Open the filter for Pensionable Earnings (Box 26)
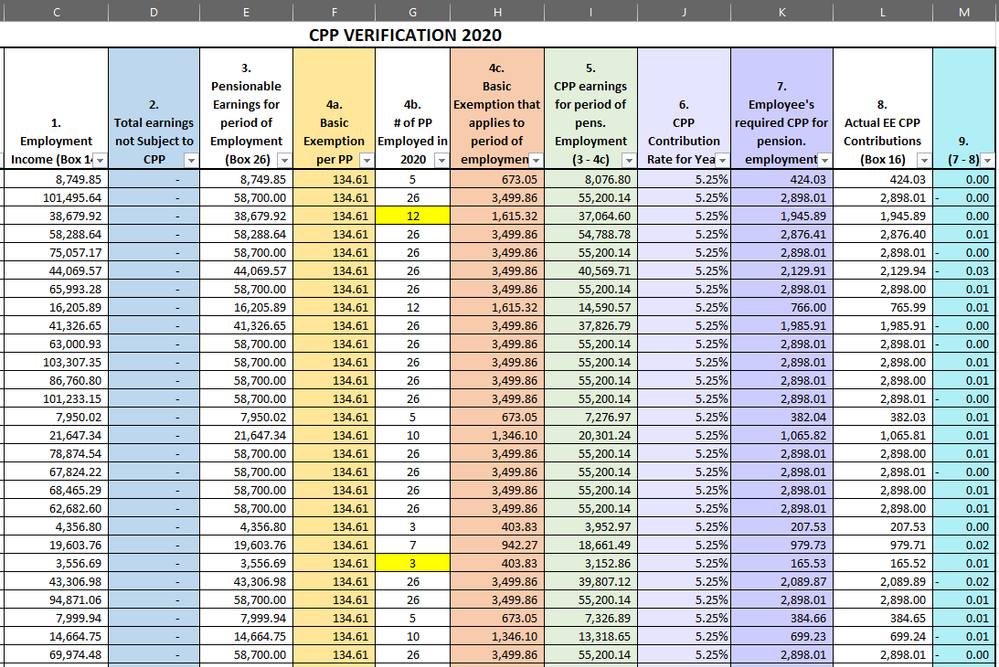Viewport: 999px width, 667px height. click(x=283, y=162)
